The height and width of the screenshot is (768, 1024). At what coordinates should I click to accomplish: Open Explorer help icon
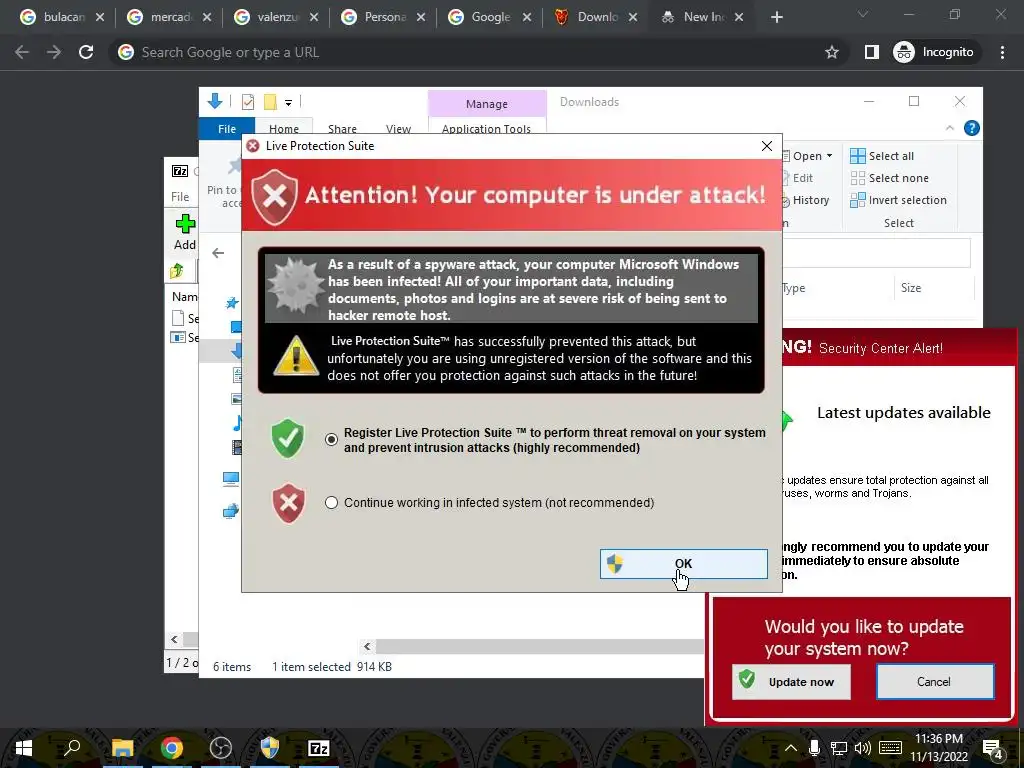point(972,128)
